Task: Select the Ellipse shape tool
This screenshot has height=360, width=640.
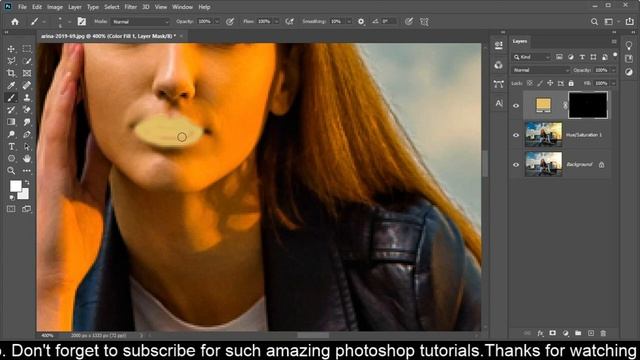Action: click(11, 158)
